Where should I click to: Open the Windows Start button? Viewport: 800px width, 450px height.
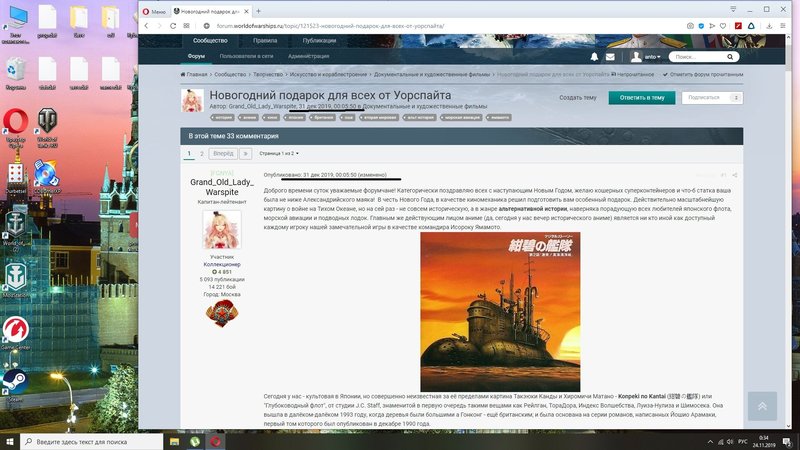click(10, 441)
